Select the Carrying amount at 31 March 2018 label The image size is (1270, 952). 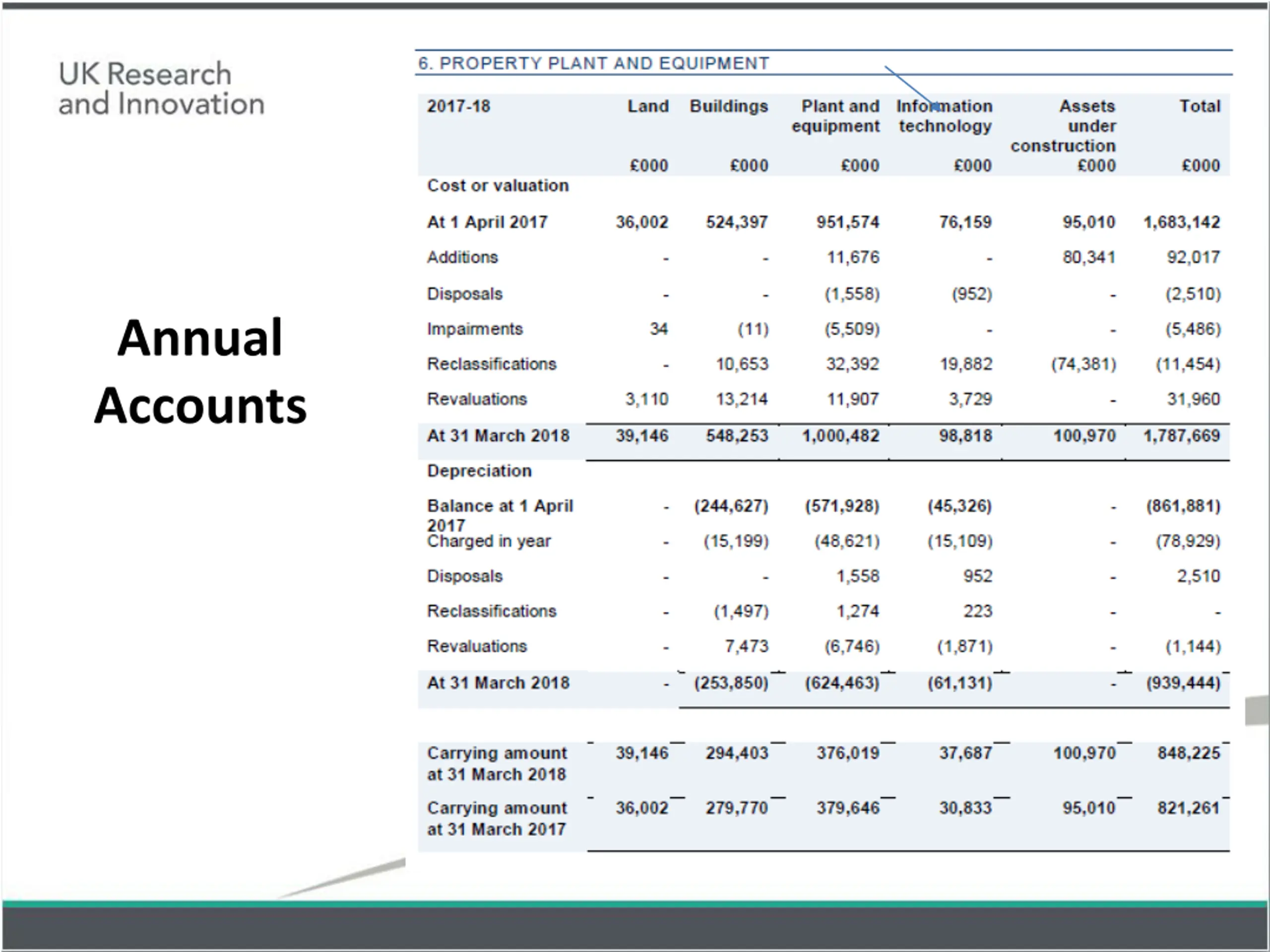497,764
